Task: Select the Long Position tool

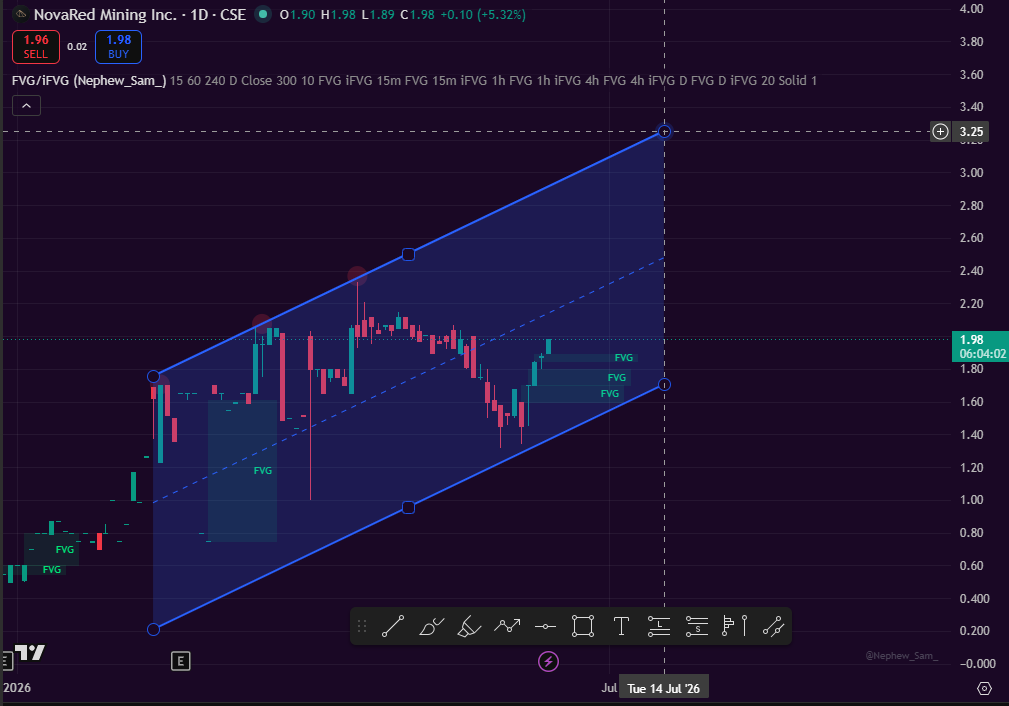Action: pos(659,626)
